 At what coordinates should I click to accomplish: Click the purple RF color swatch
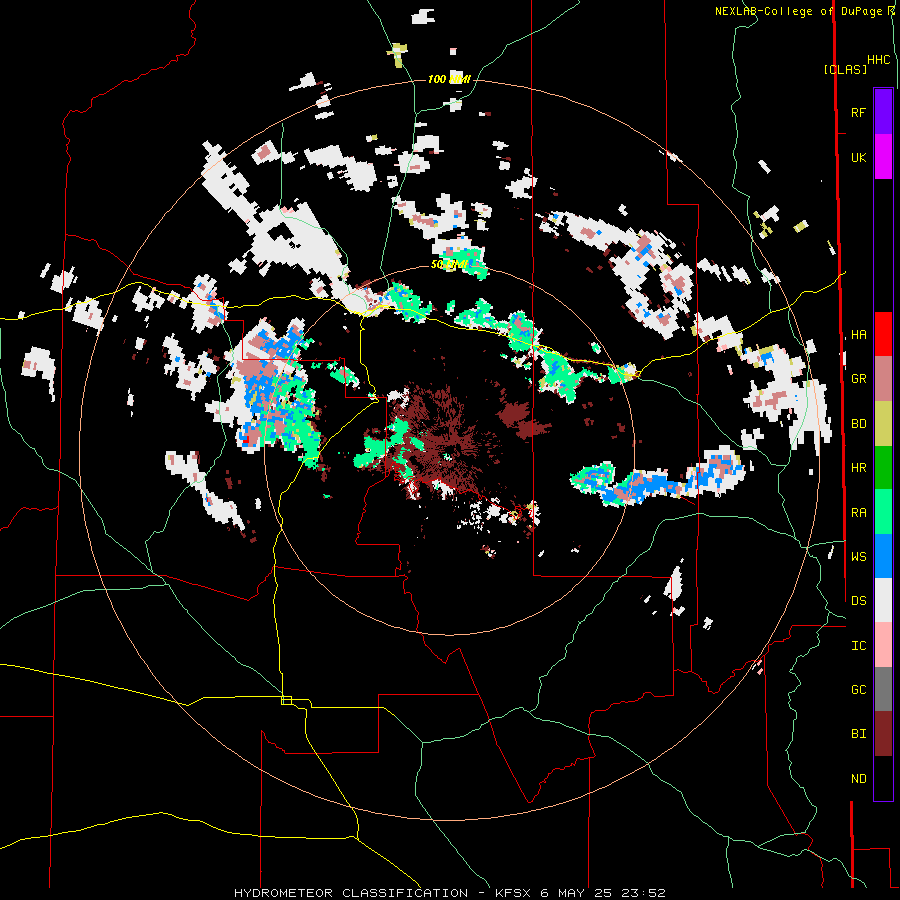pos(883,112)
